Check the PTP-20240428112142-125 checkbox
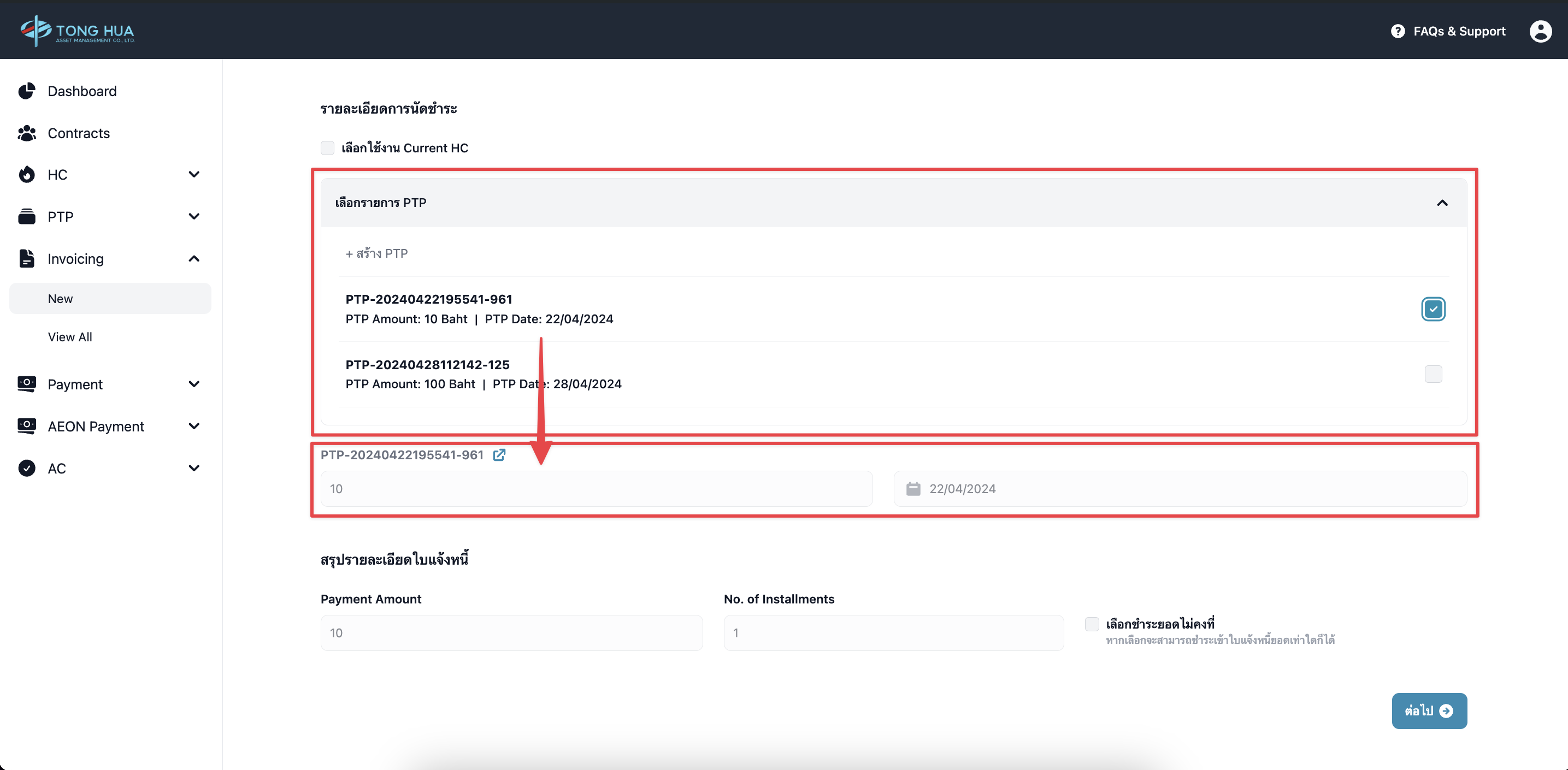Screen dimensions: 1568x770 coord(1433,374)
